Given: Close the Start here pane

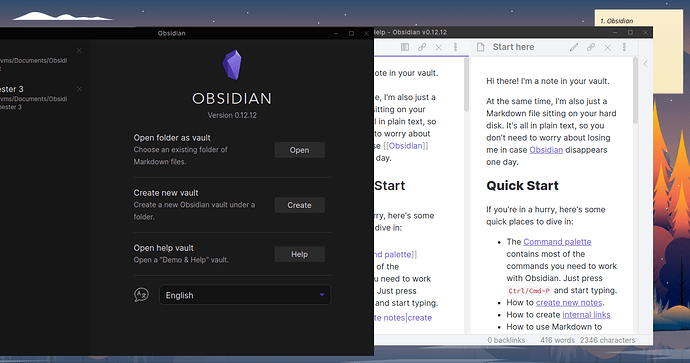Looking at the screenshot, I should coord(608,48).
